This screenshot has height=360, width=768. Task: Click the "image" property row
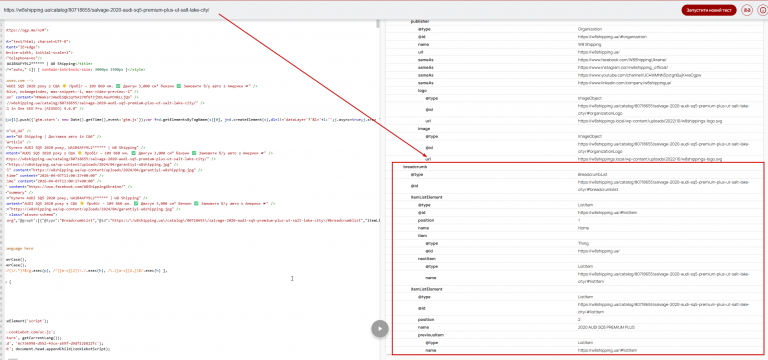[576, 129]
